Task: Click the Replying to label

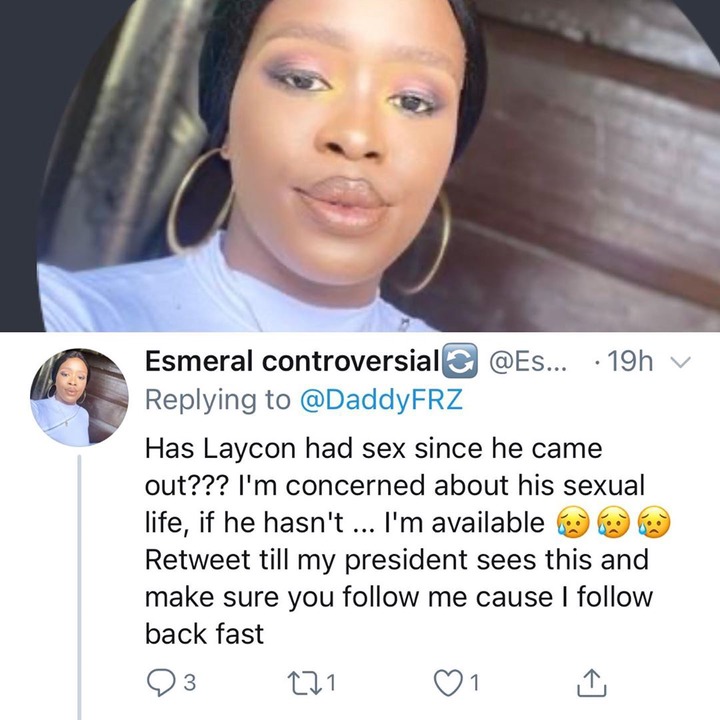Action: click(218, 399)
